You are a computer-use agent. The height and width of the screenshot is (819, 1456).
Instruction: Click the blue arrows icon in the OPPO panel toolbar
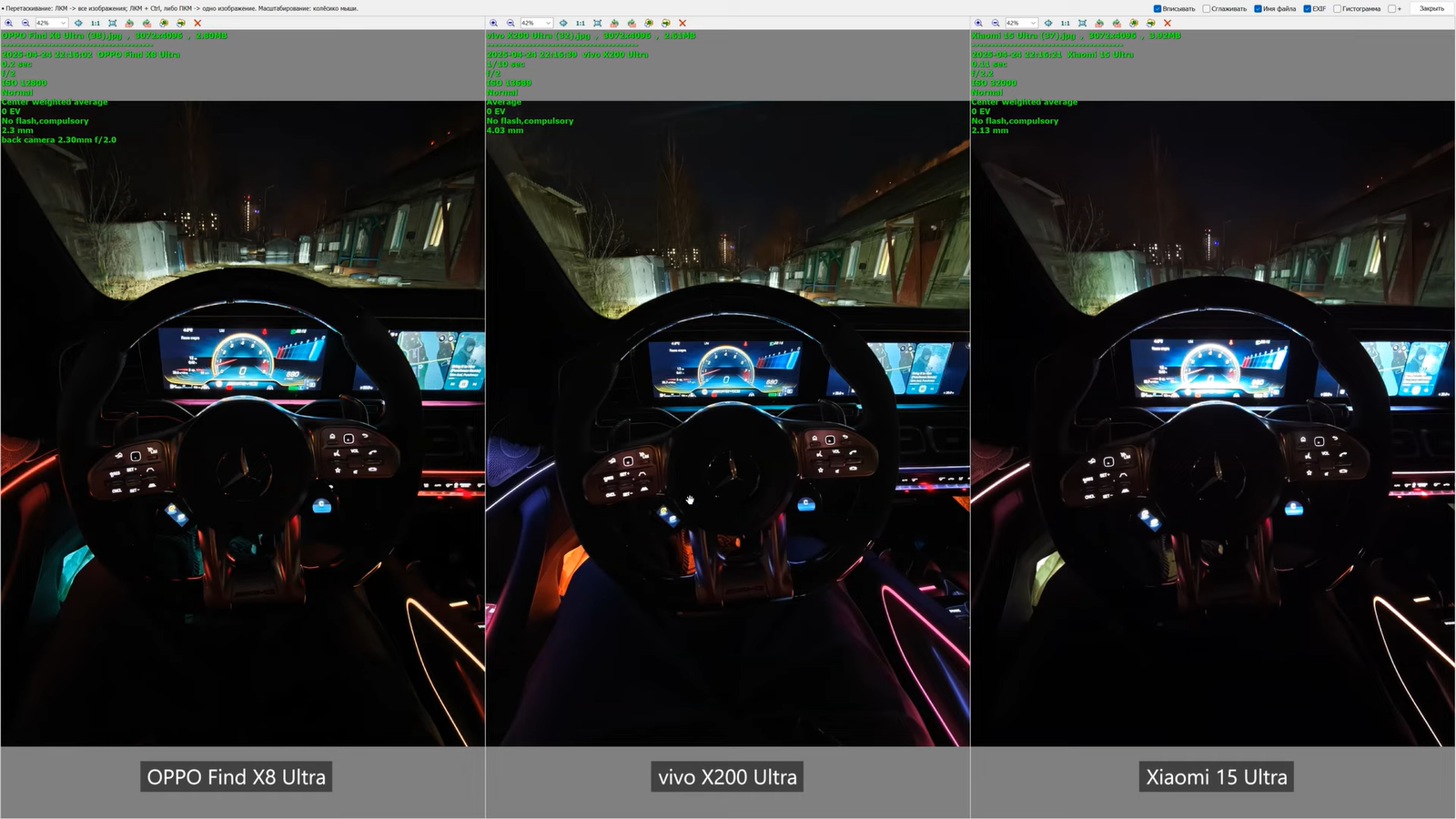pyautogui.click(x=78, y=23)
